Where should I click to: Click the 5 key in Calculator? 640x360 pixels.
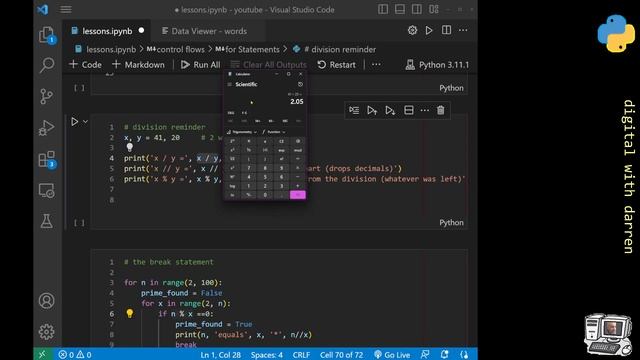(265, 177)
